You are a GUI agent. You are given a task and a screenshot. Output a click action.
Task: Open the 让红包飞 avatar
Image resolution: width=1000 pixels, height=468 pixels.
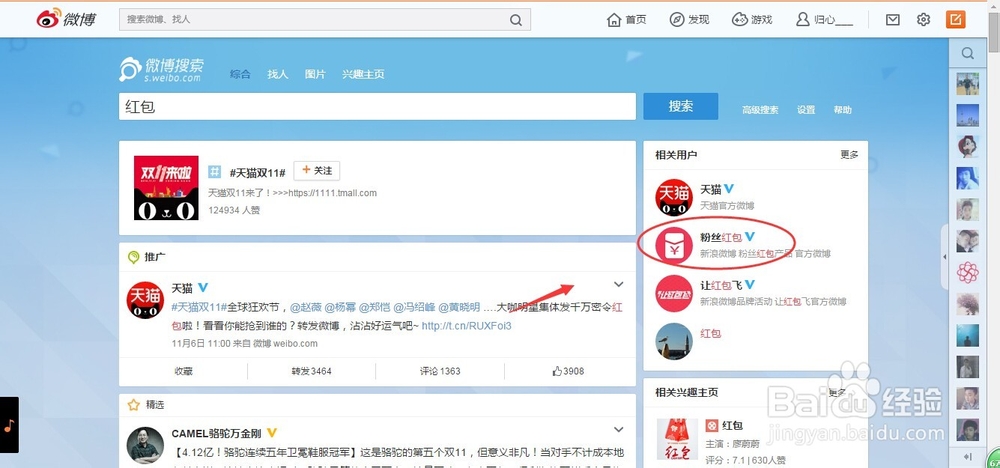(674, 293)
